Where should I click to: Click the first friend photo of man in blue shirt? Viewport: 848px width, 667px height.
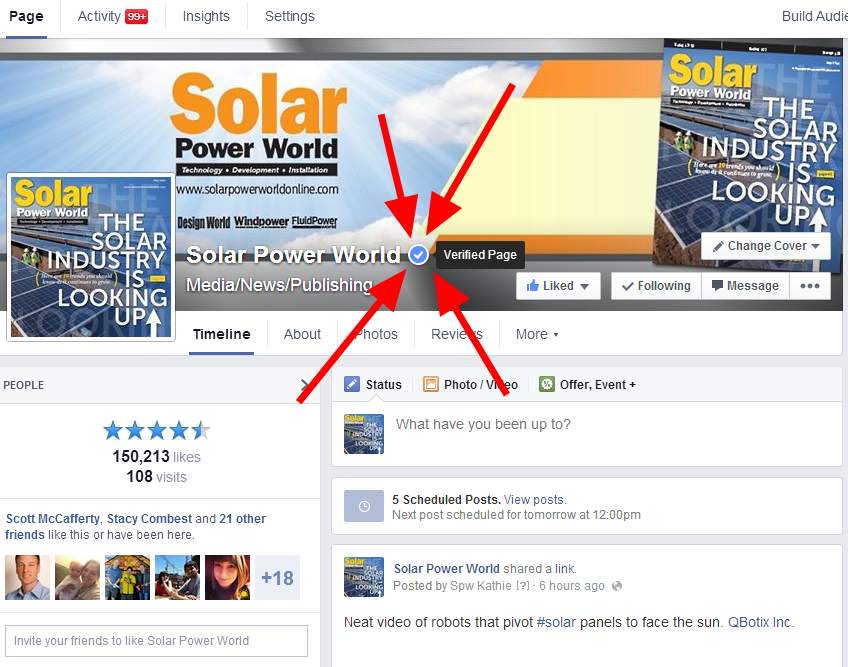coord(28,578)
